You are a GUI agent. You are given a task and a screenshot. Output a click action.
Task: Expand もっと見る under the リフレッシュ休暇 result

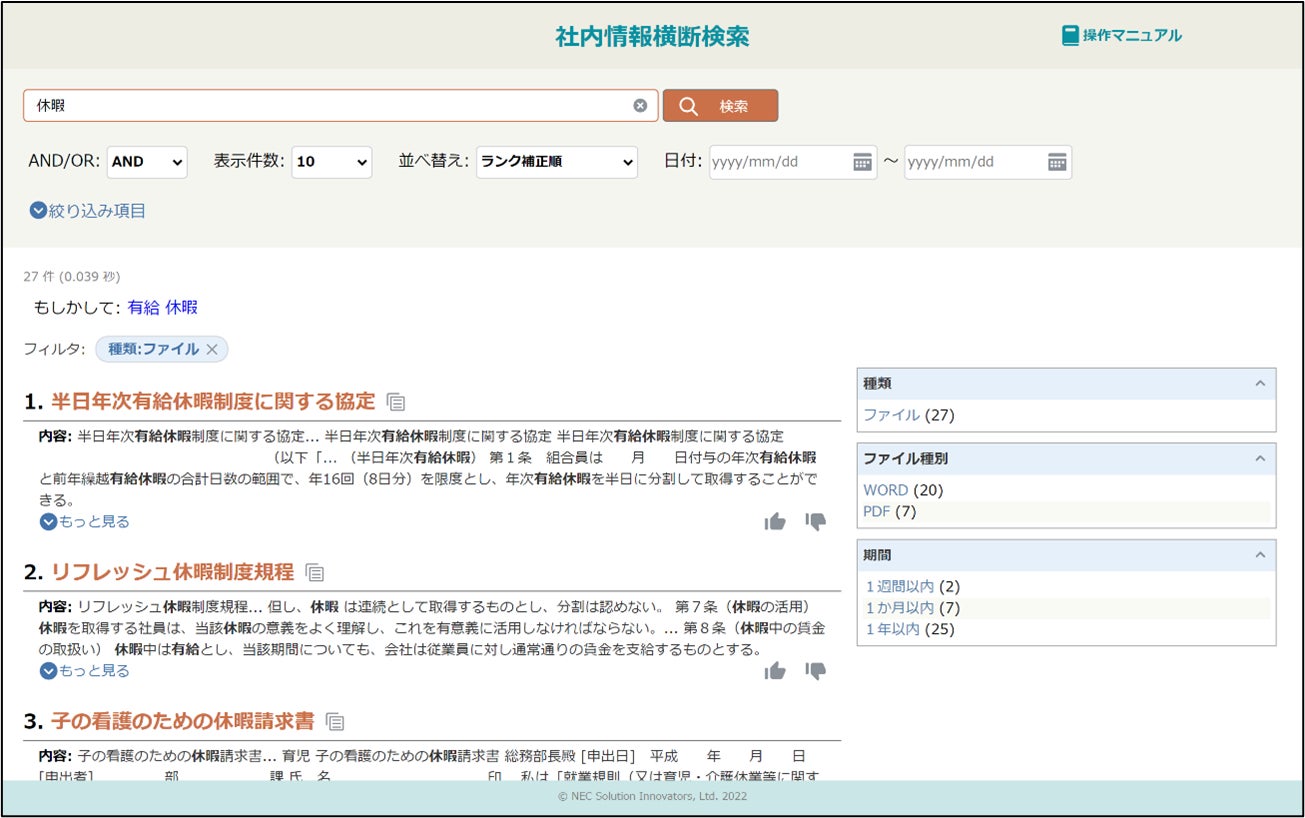click(85, 671)
